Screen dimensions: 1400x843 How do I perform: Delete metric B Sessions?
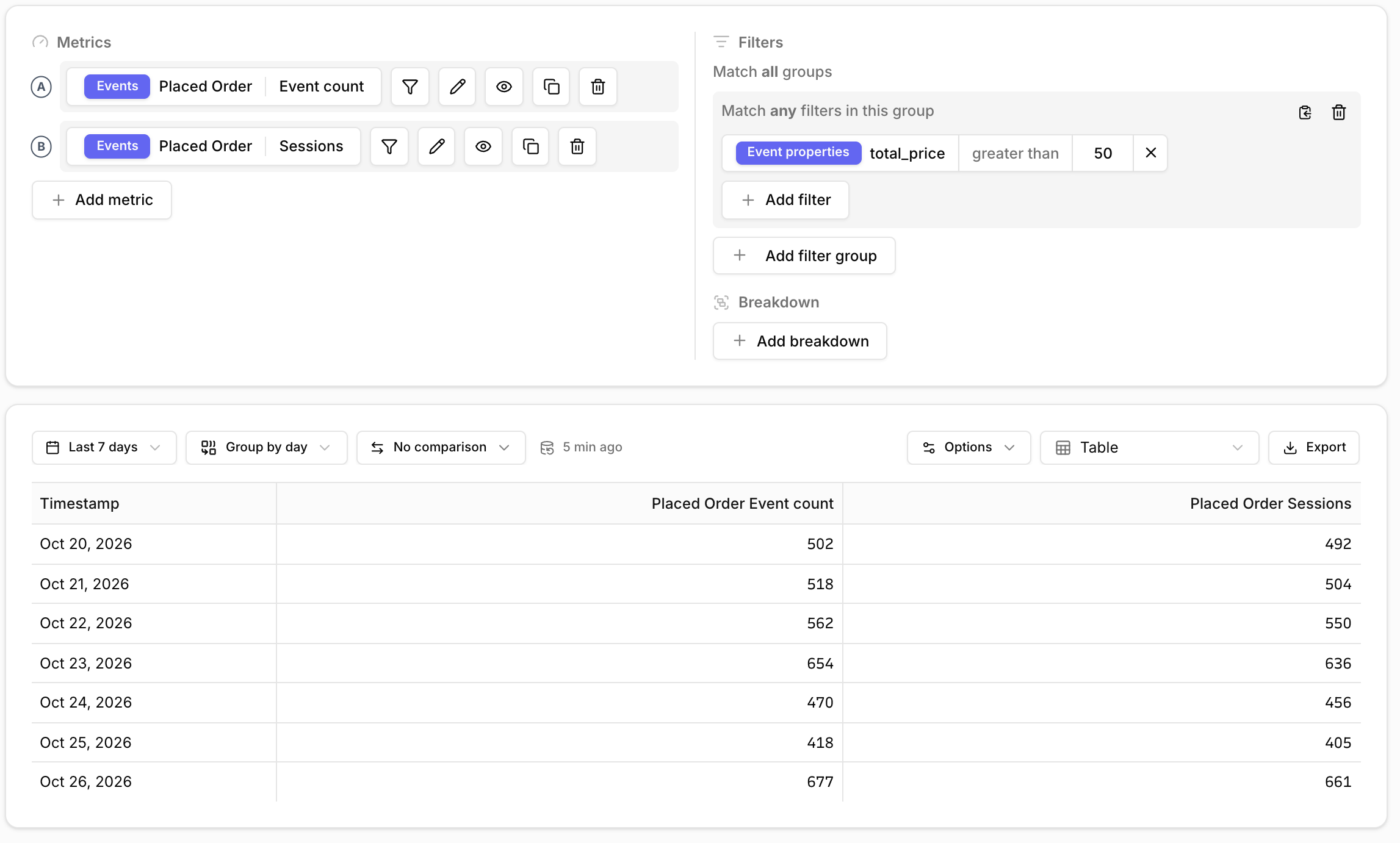point(577,146)
